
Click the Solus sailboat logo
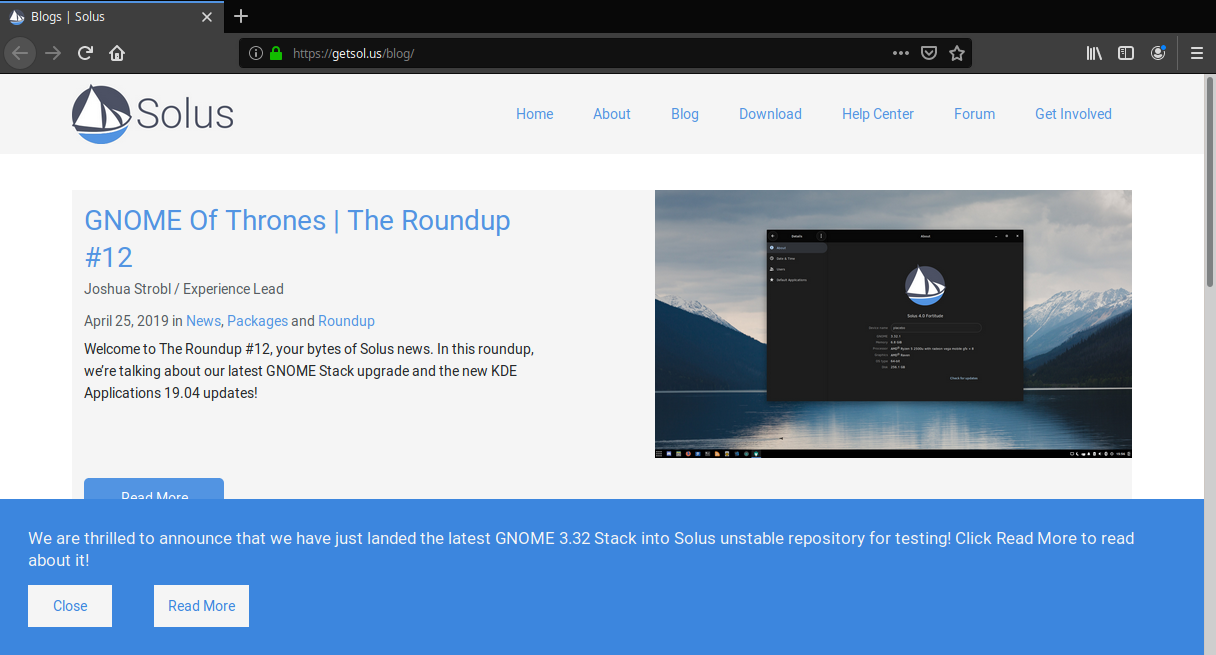click(x=153, y=114)
